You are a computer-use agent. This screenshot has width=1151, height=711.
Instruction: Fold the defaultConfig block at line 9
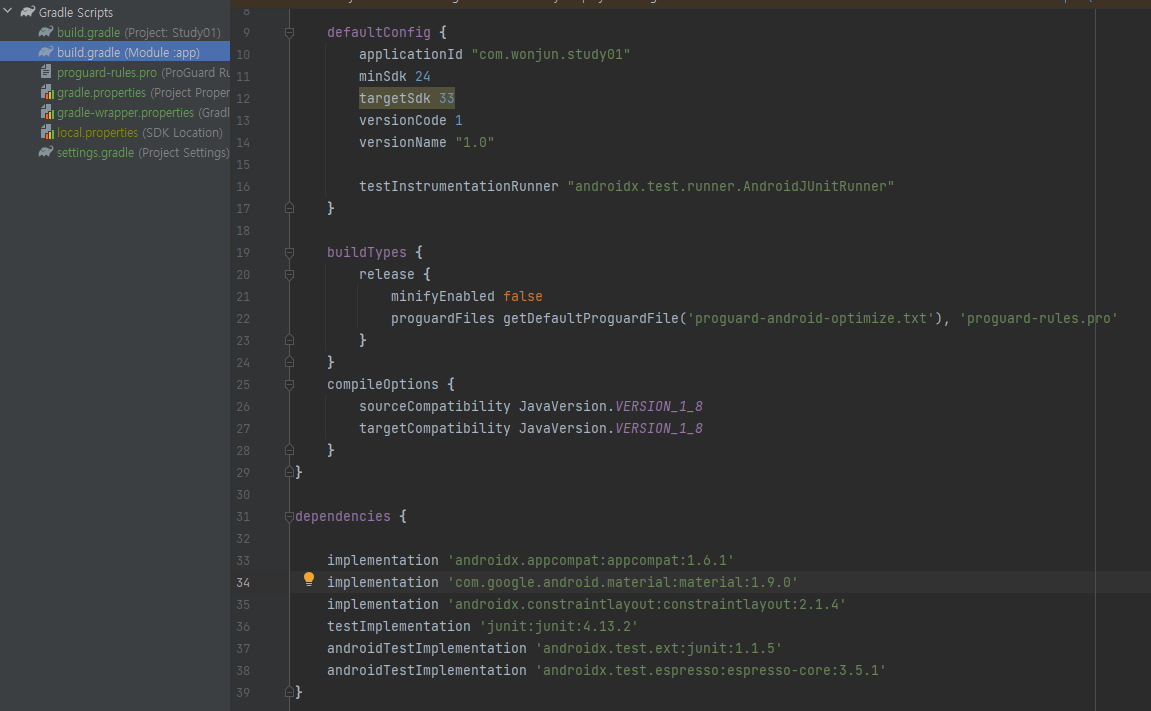click(x=289, y=32)
